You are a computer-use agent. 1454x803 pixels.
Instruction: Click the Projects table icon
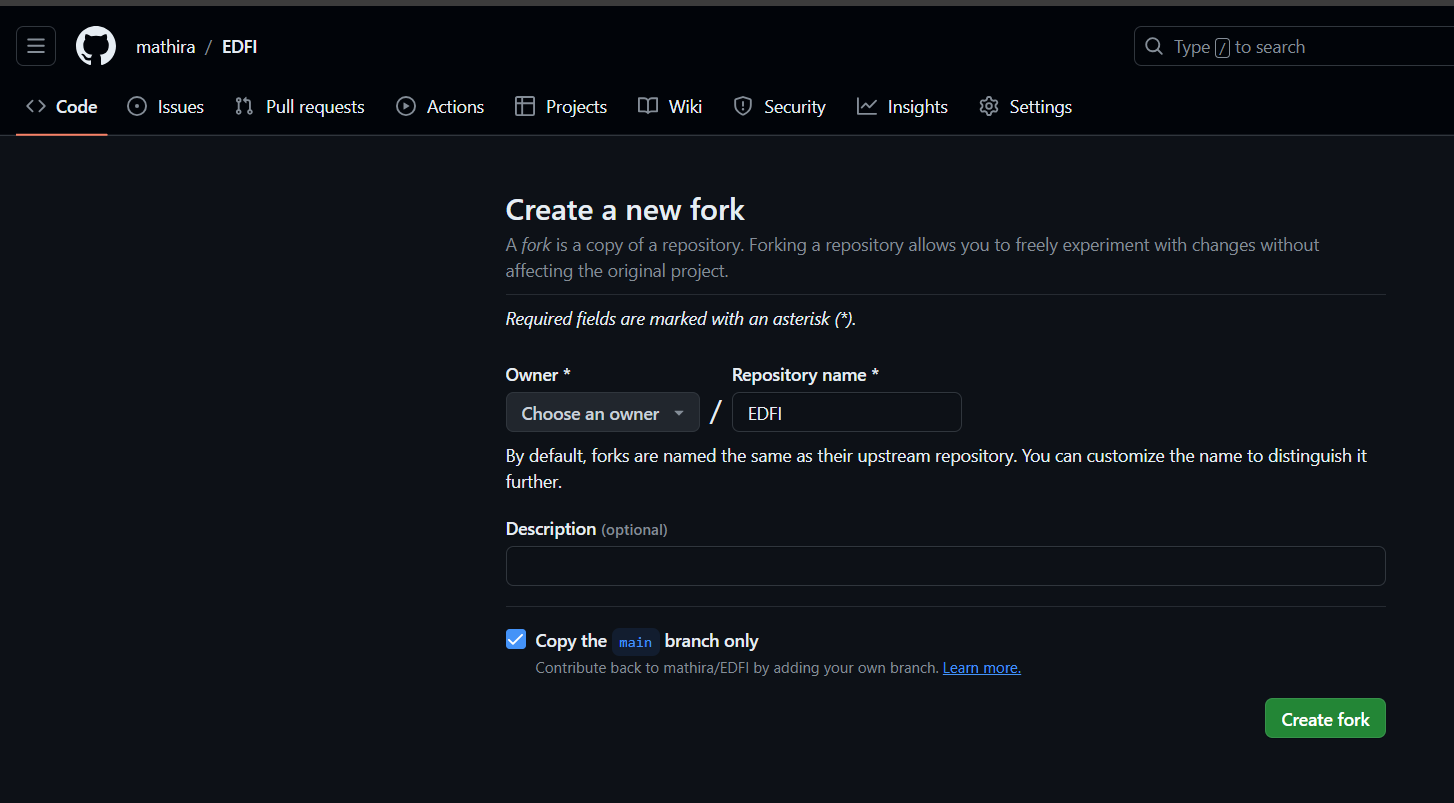pyautogui.click(x=525, y=107)
